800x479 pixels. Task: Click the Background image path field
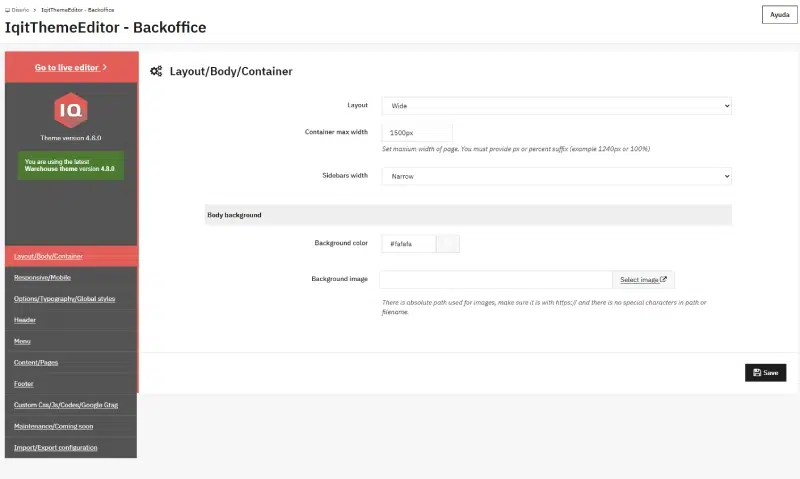(496, 280)
